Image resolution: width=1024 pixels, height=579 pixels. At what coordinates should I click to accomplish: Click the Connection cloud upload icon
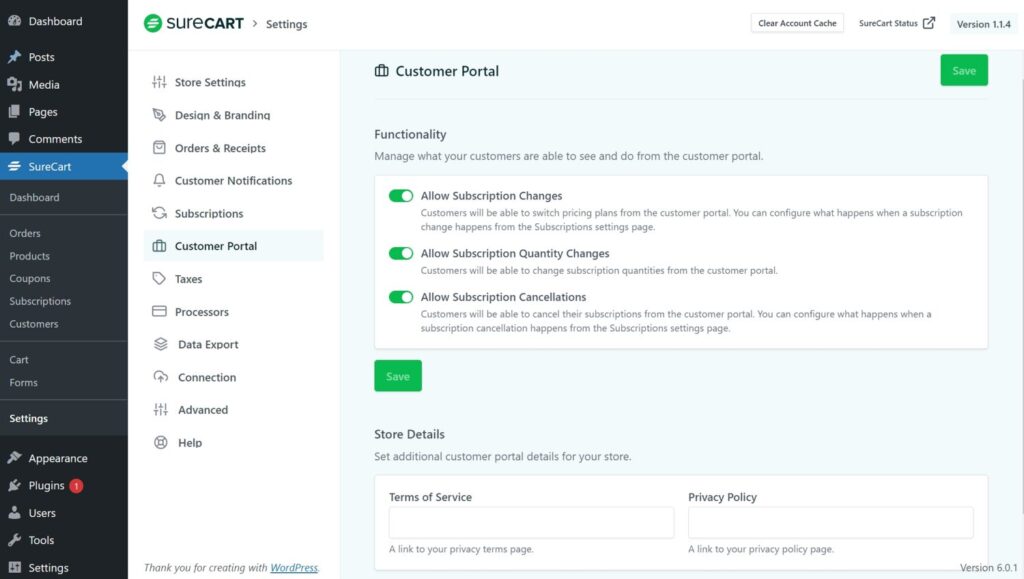tap(161, 377)
